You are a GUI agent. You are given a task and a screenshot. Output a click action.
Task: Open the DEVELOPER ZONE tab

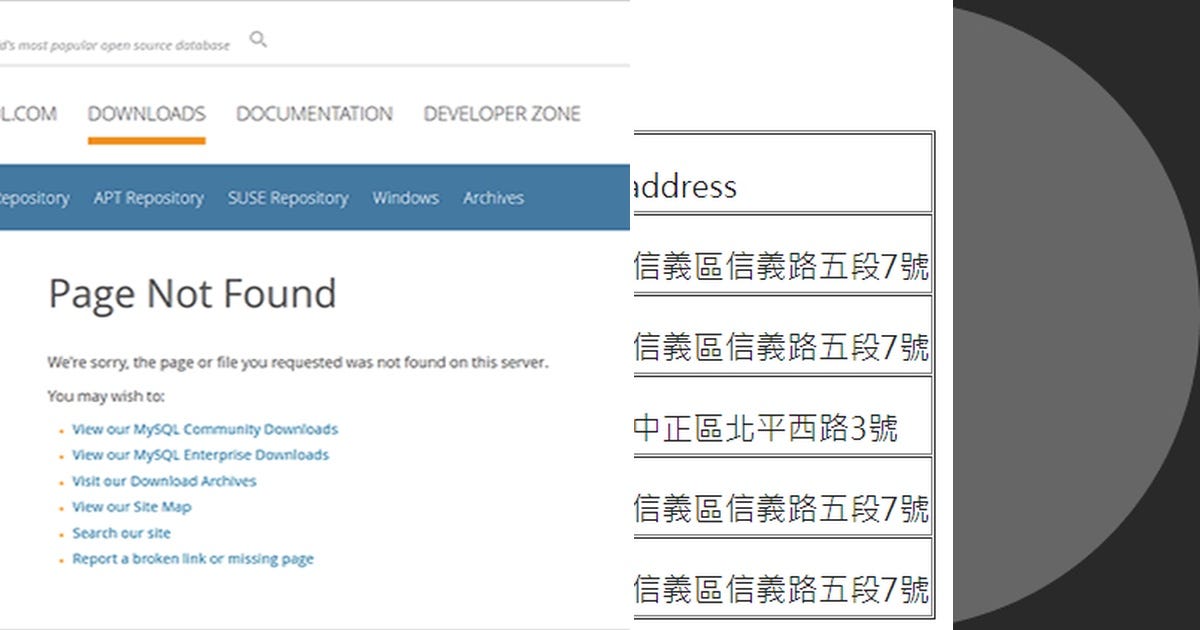(502, 113)
